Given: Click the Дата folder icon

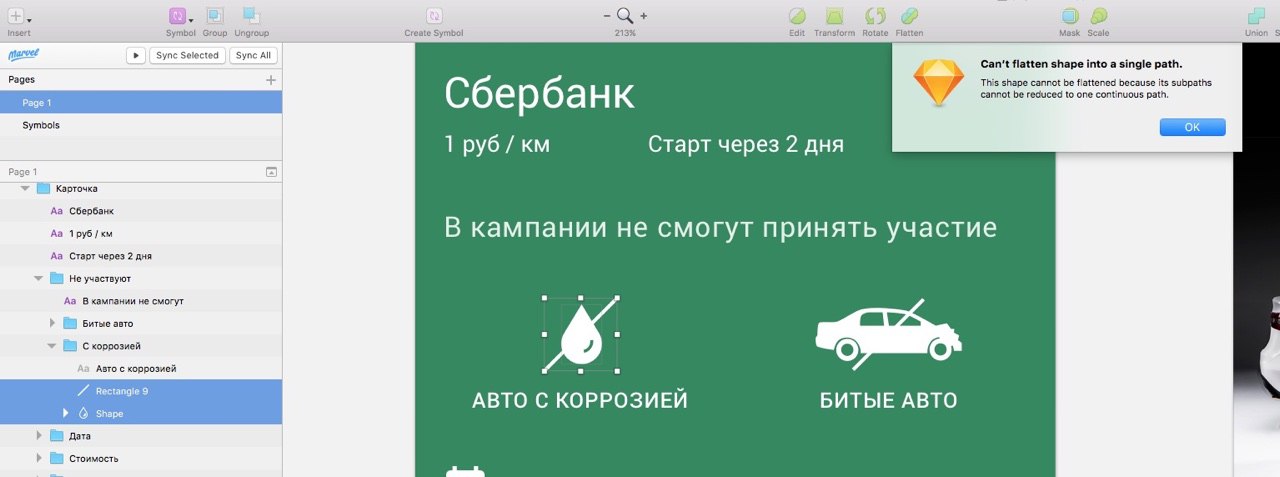Looking at the screenshot, I should (57, 436).
